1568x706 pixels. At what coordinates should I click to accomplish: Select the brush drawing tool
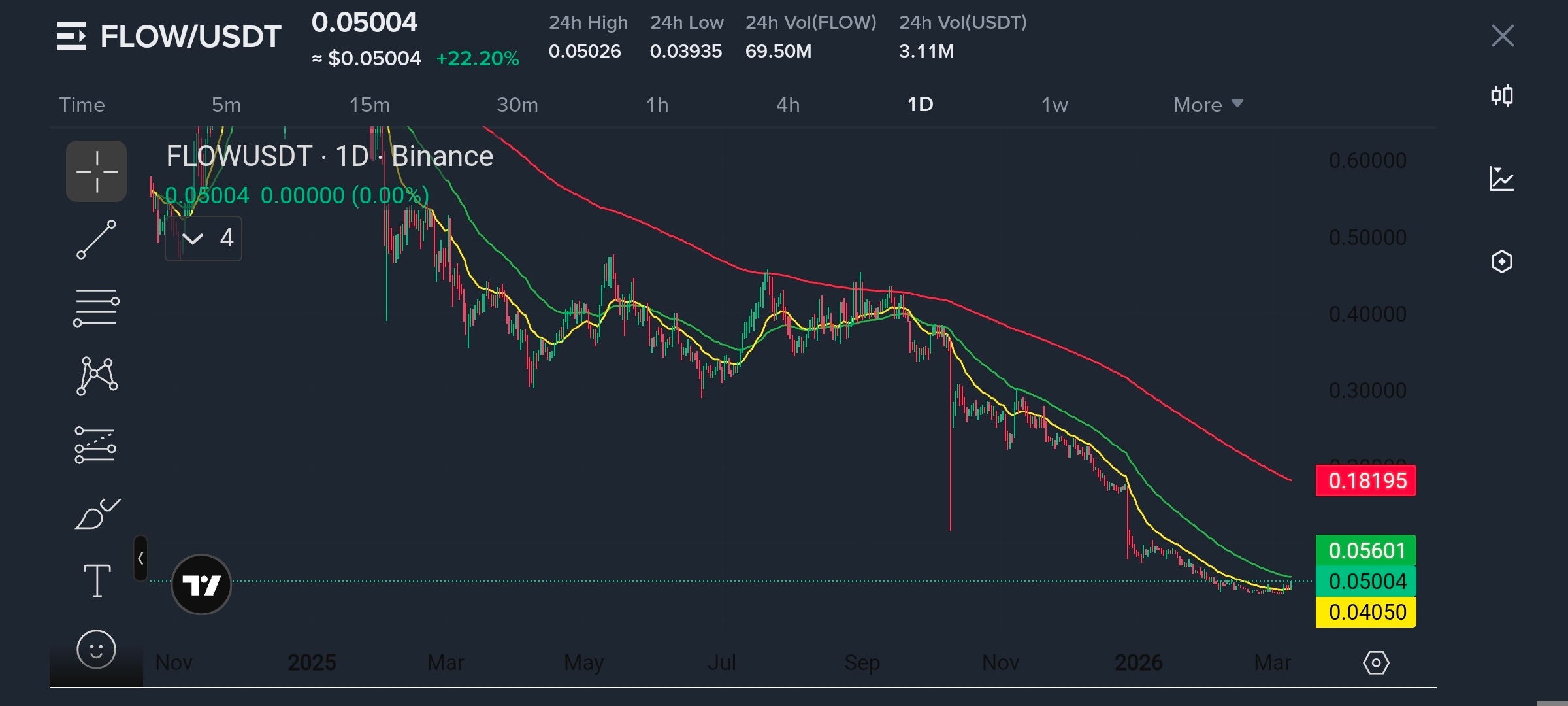click(97, 514)
